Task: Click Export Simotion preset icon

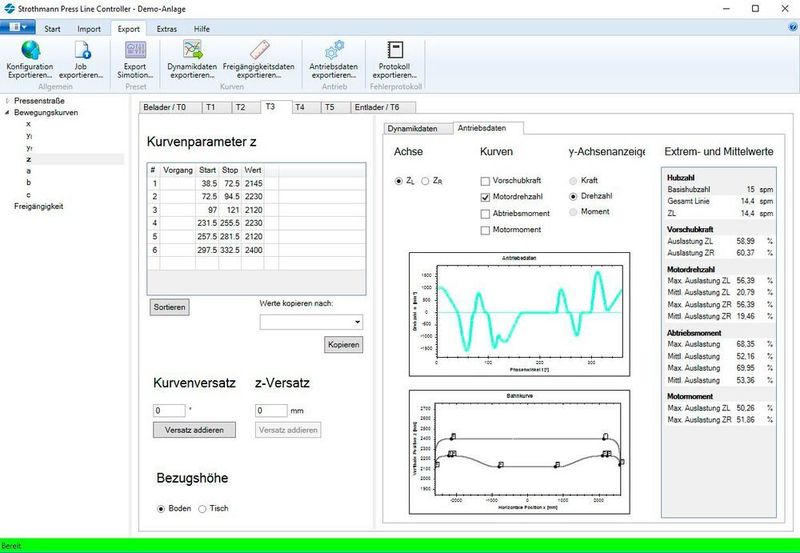Action: pyautogui.click(x=135, y=50)
